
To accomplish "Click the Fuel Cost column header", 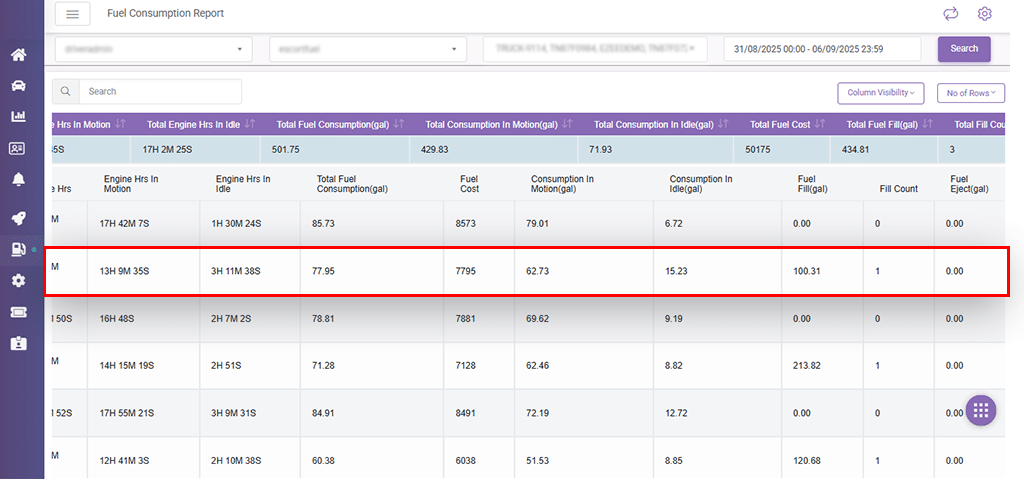I will point(470,184).
